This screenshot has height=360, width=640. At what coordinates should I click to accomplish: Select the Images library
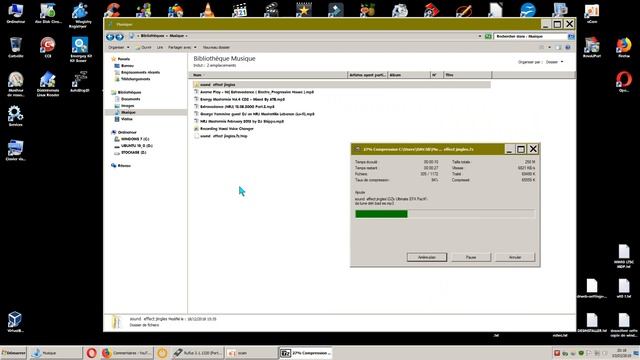(127, 106)
